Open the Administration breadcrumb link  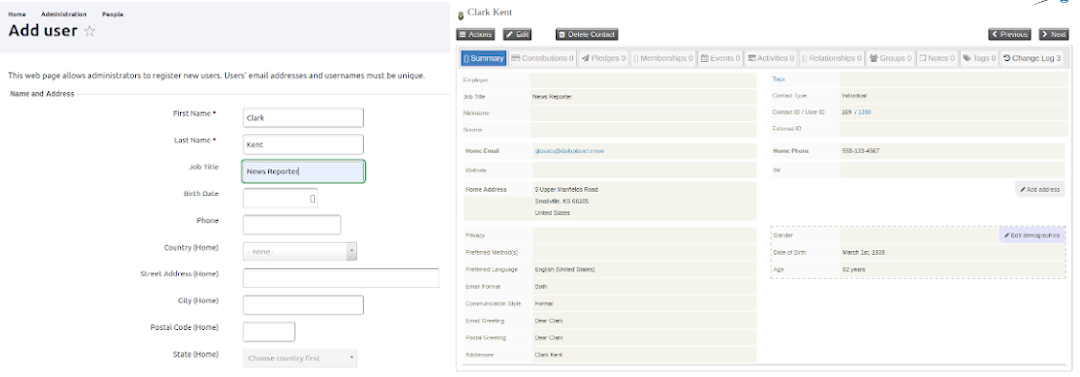63,14
